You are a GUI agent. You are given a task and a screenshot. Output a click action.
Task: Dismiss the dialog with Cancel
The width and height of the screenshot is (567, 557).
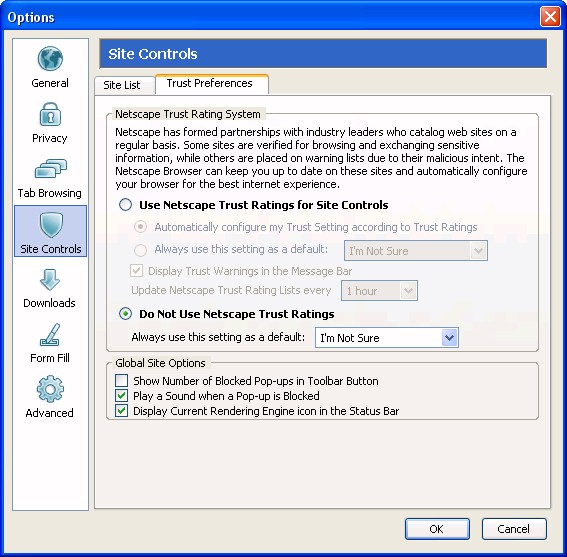(x=514, y=529)
